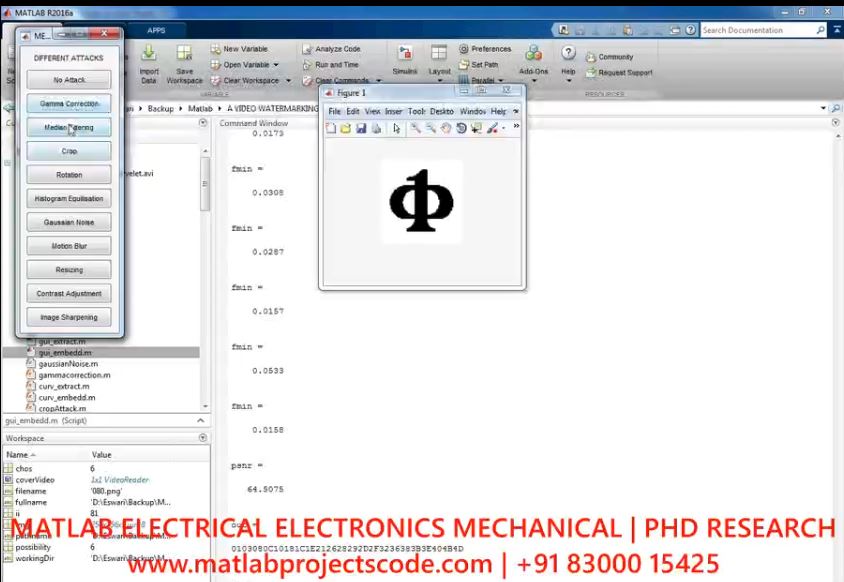Click the Rotate 3D tool in Figure 1
Viewport: 844px width, 582px height.
click(x=461, y=129)
